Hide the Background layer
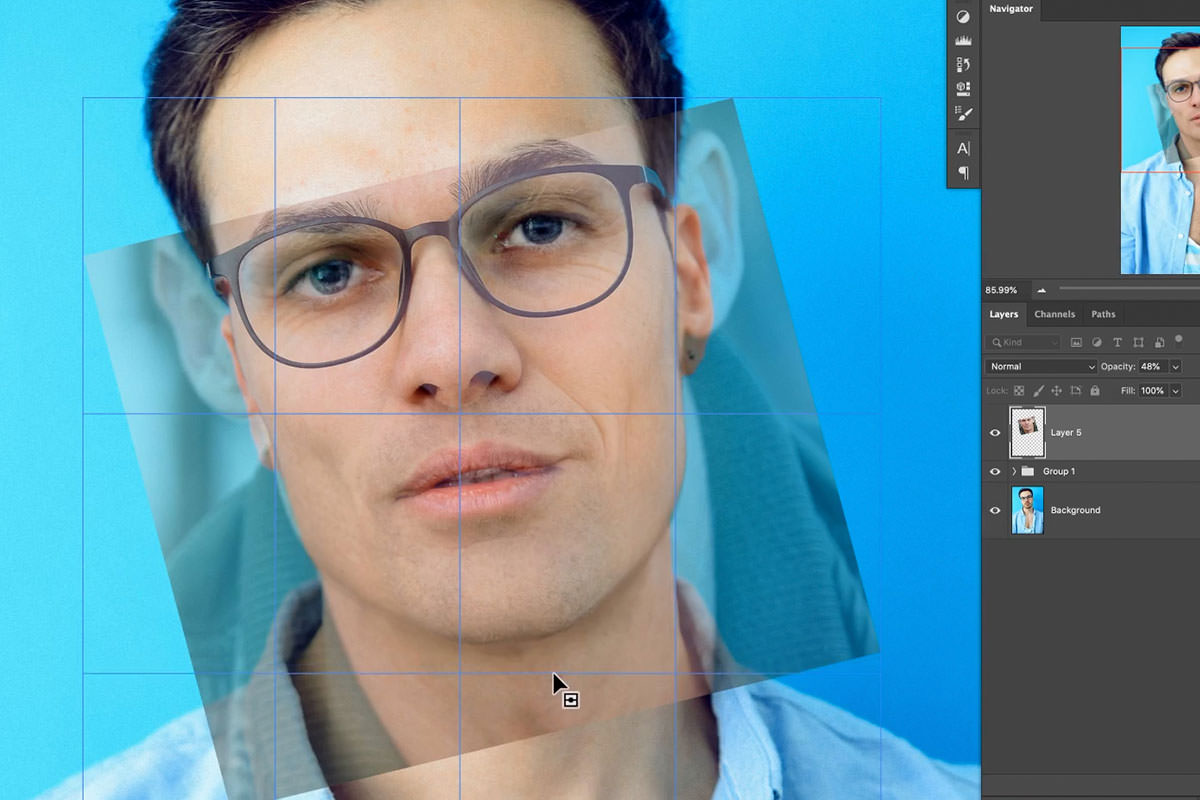The width and height of the screenshot is (1200, 800). pos(995,510)
